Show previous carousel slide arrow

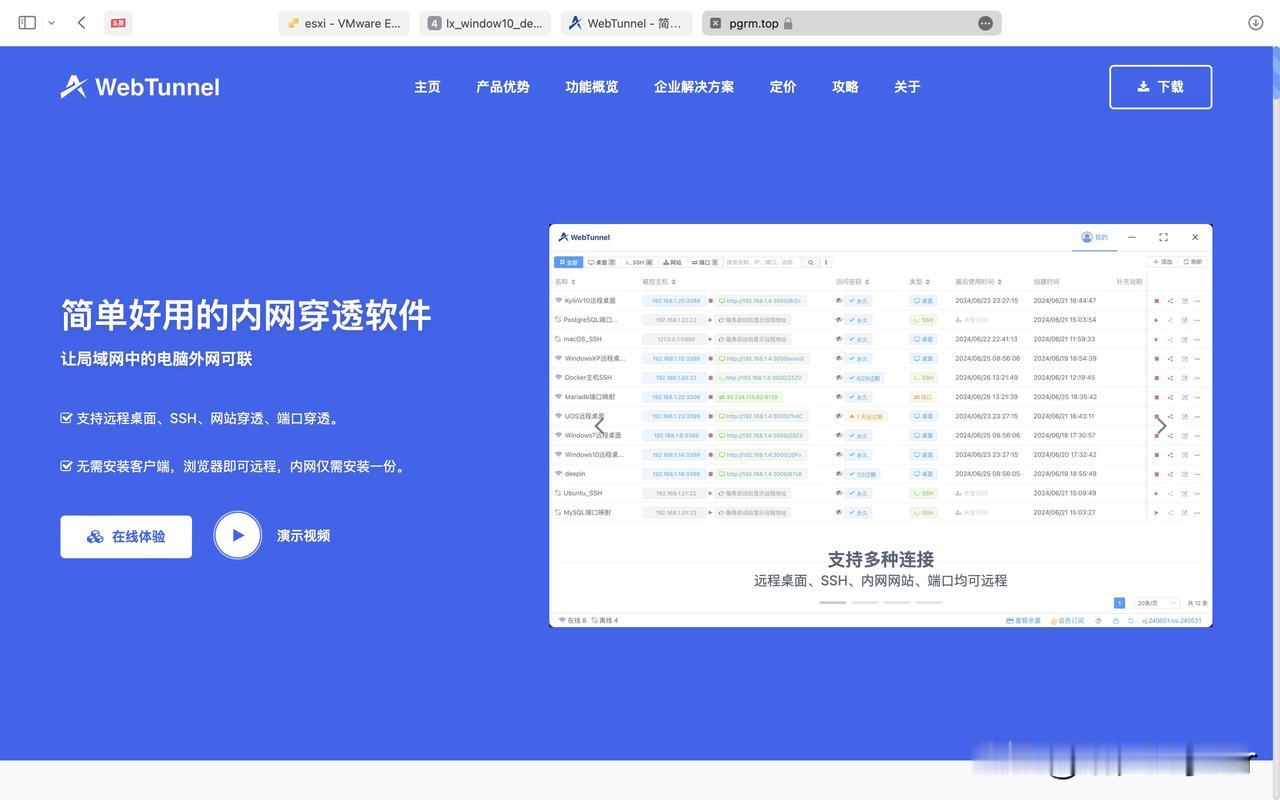coord(600,426)
